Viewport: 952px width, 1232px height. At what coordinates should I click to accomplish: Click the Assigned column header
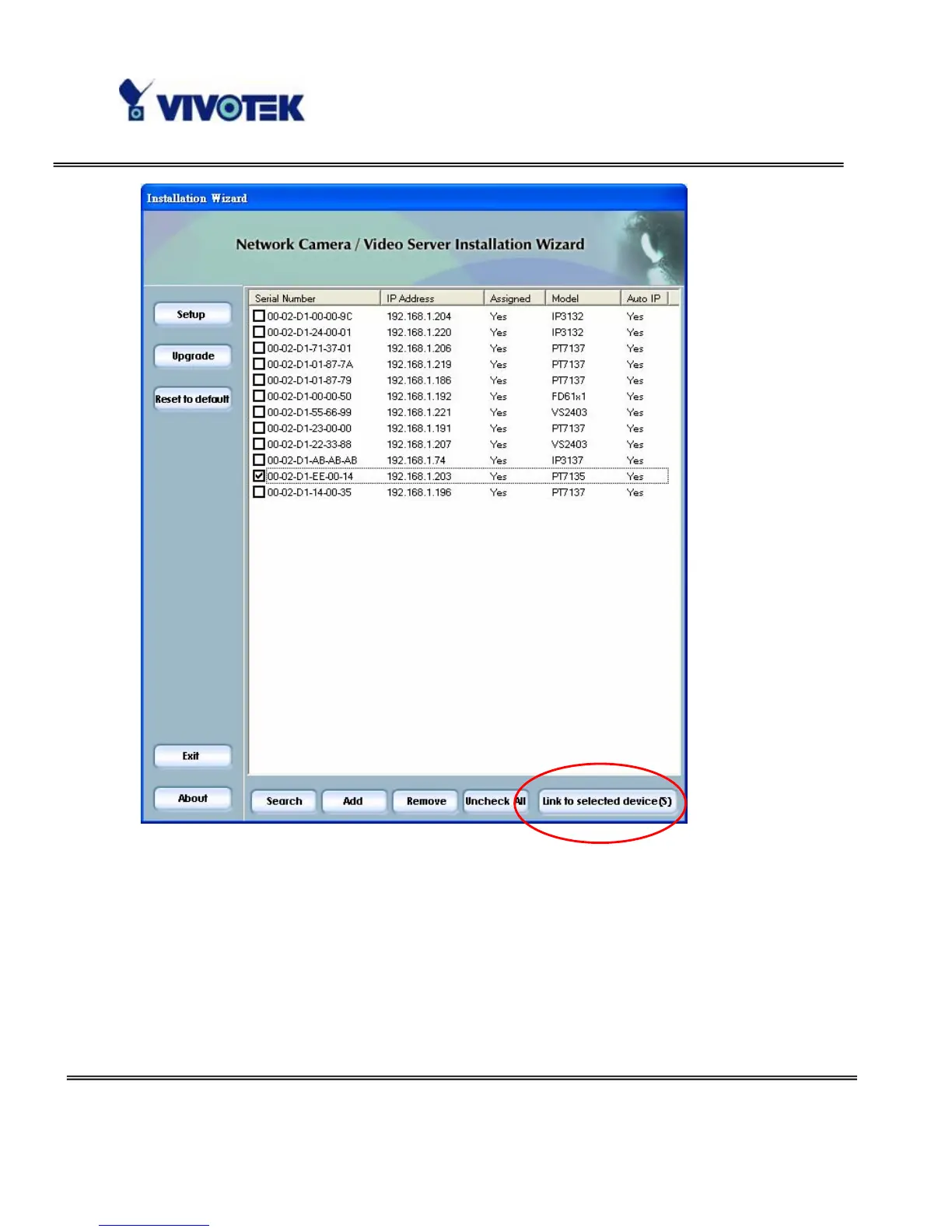[x=514, y=298]
